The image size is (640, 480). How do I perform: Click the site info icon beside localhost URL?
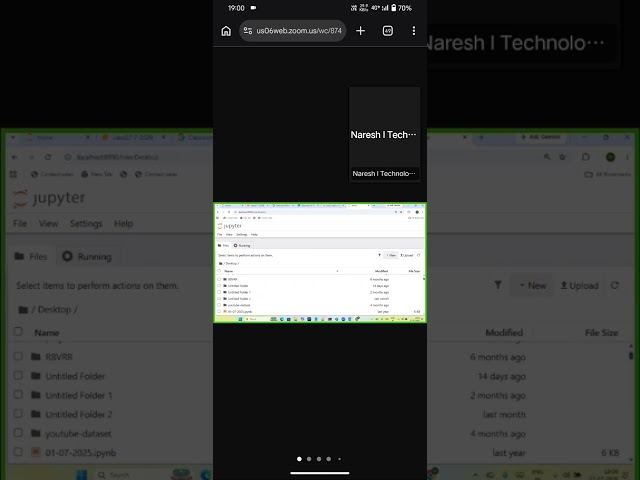coord(68,157)
